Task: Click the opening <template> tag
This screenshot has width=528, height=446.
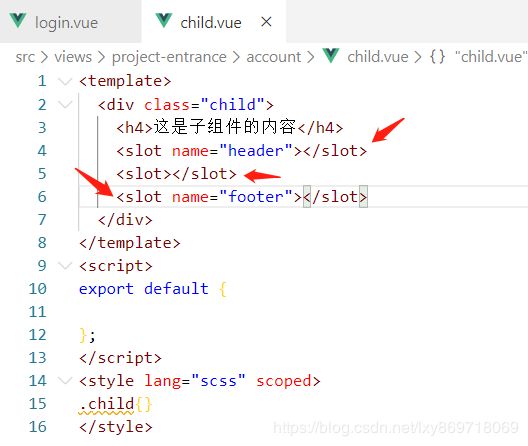Action: coord(125,82)
